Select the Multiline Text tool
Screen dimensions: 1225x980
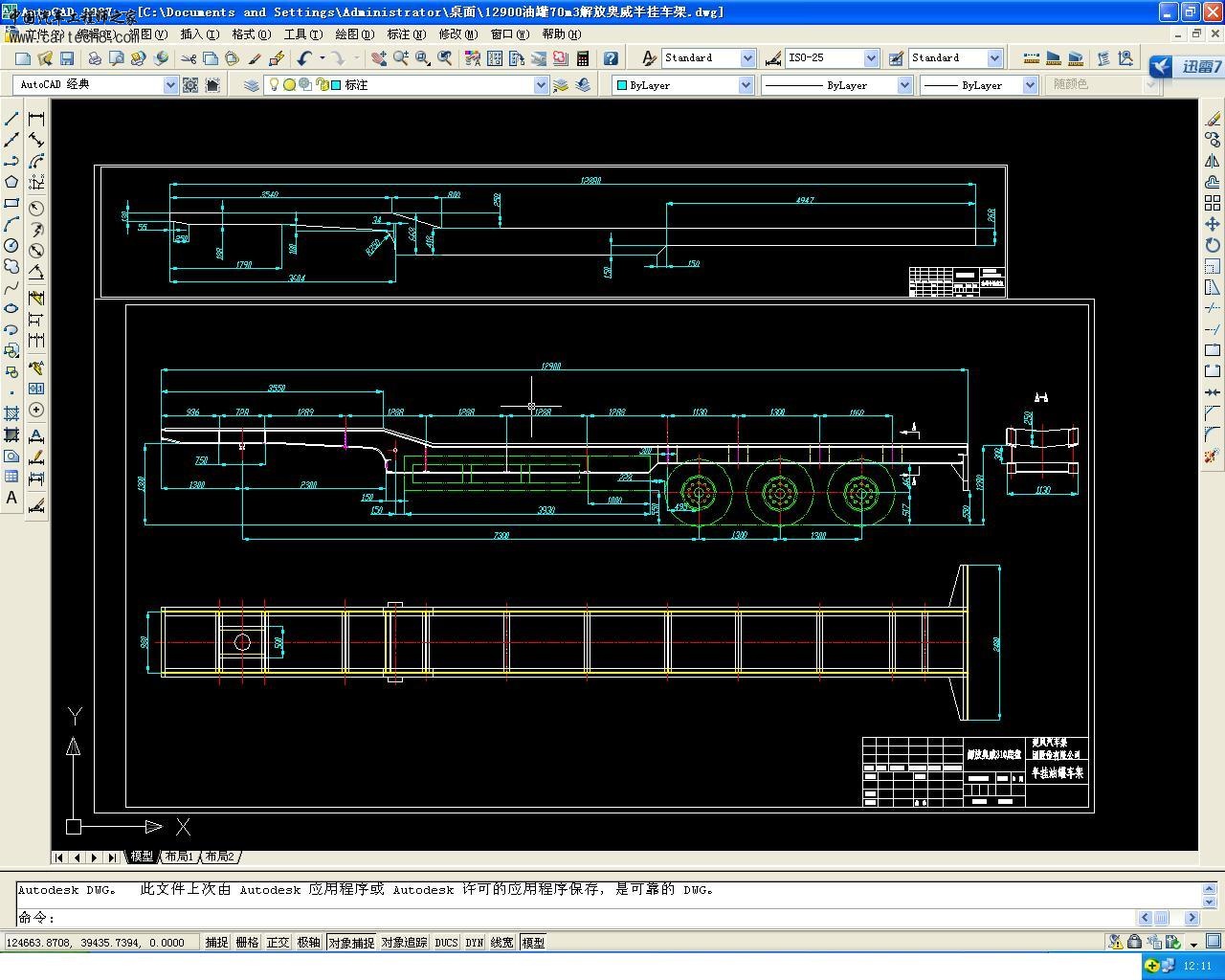click(x=11, y=498)
